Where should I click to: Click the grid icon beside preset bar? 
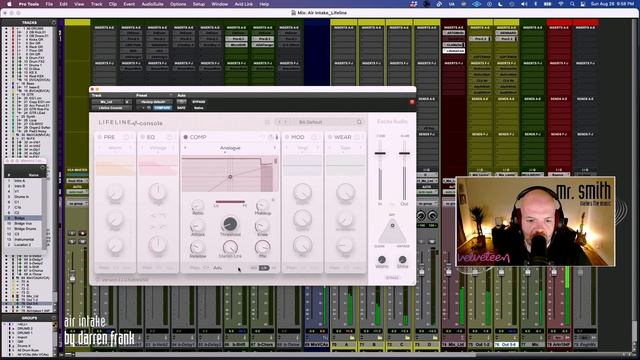[267, 122]
